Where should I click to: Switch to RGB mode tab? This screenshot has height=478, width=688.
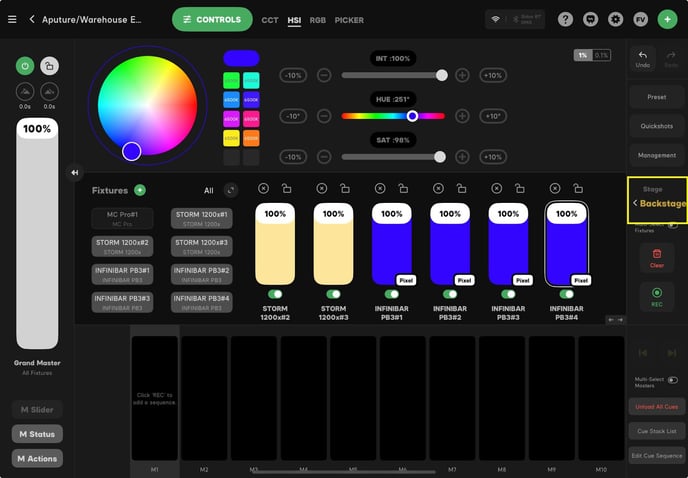(318, 20)
